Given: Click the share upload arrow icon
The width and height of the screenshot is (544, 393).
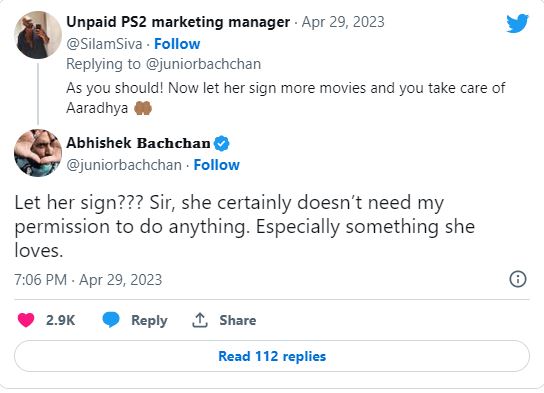Looking at the screenshot, I should [x=200, y=320].
